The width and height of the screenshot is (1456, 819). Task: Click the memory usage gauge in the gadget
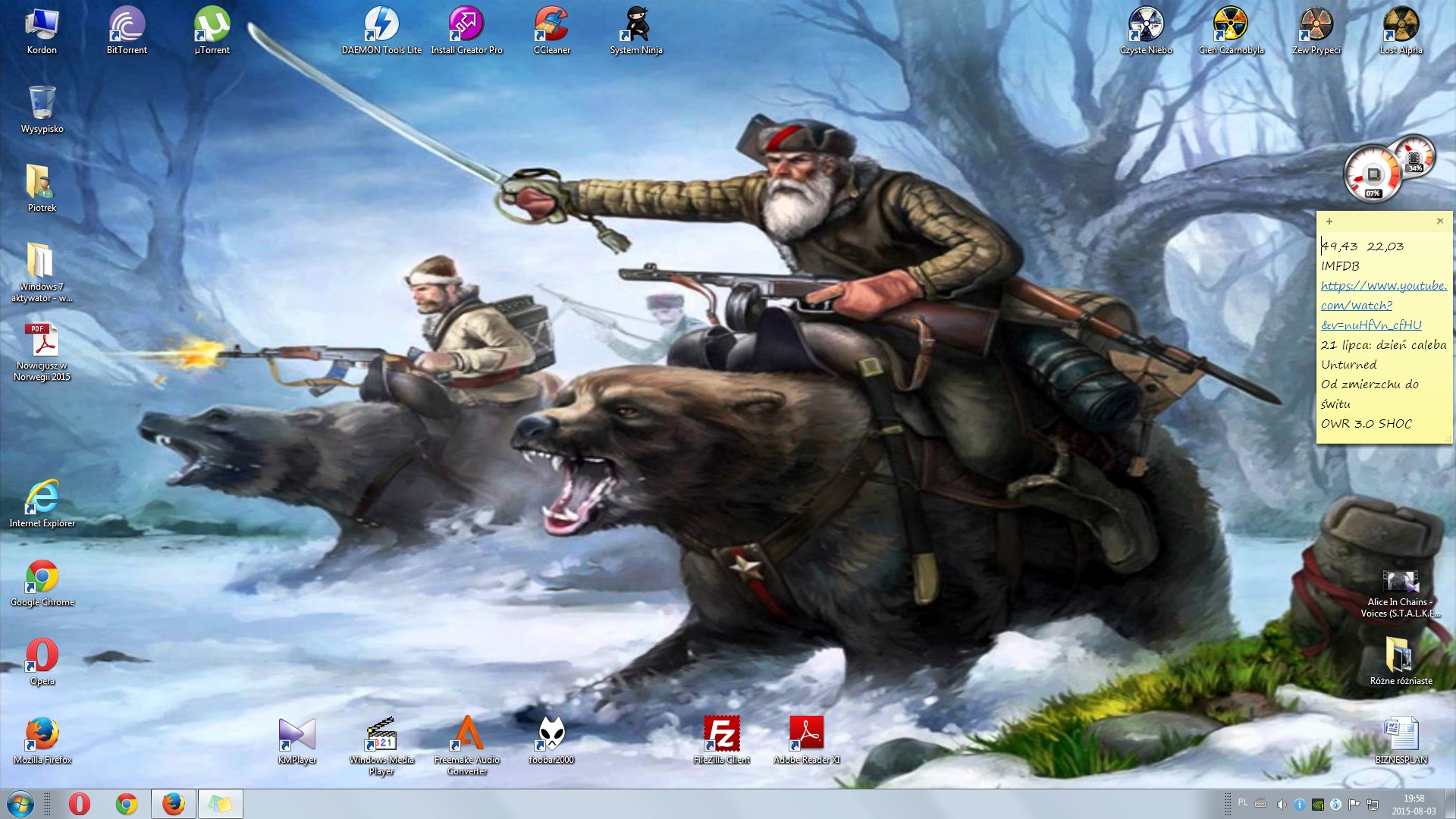click(x=1414, y=157)
